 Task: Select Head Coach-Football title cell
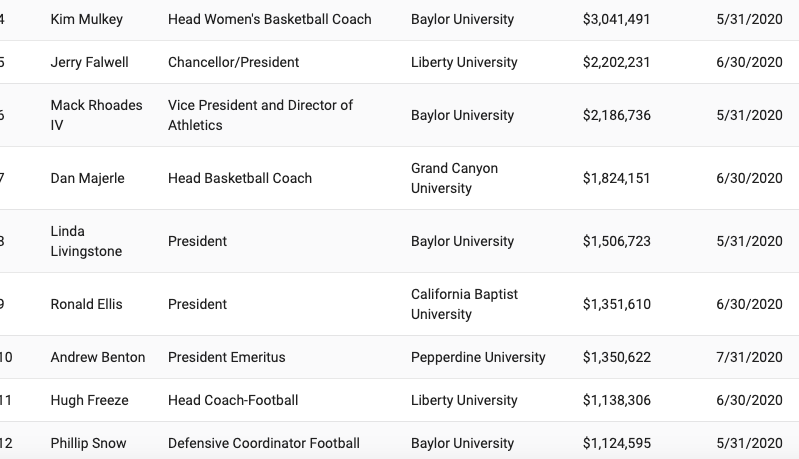coord(233,400)
